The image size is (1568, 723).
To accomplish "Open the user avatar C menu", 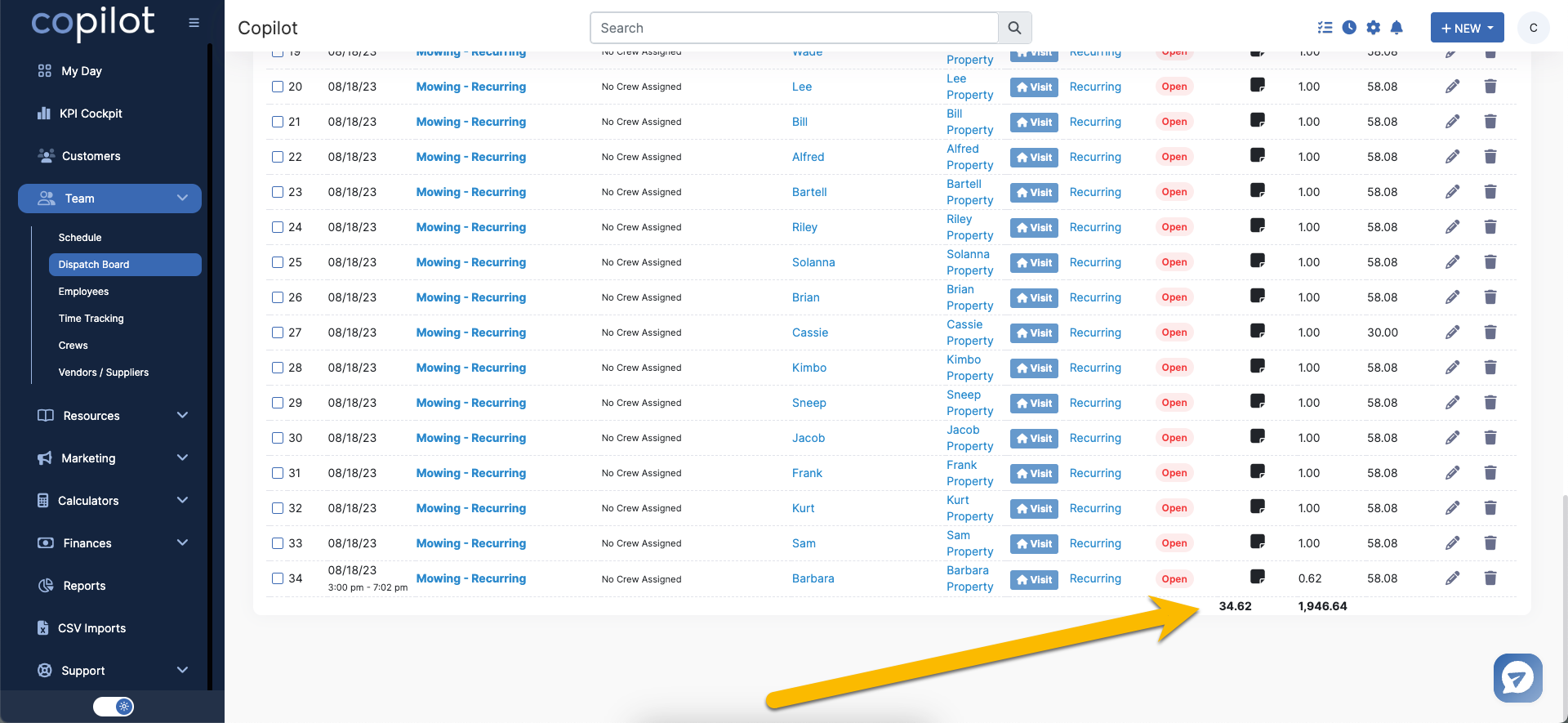I will click(x=1533, y=28).
